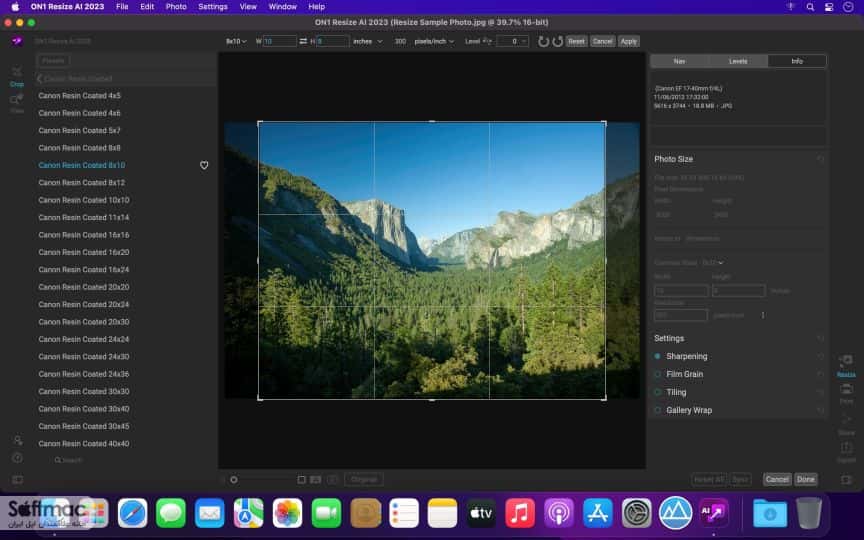
Task: Launch ON1 Resize AI dock icon
Action: point(714,514)
